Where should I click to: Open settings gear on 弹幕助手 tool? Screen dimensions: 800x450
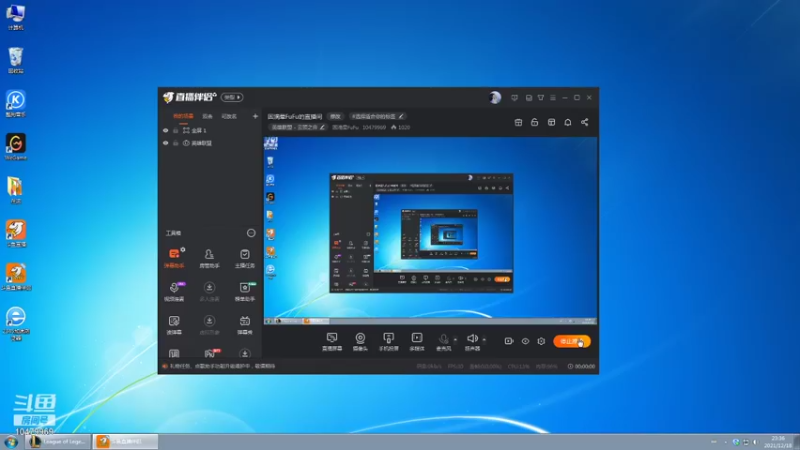click(183, 249)
